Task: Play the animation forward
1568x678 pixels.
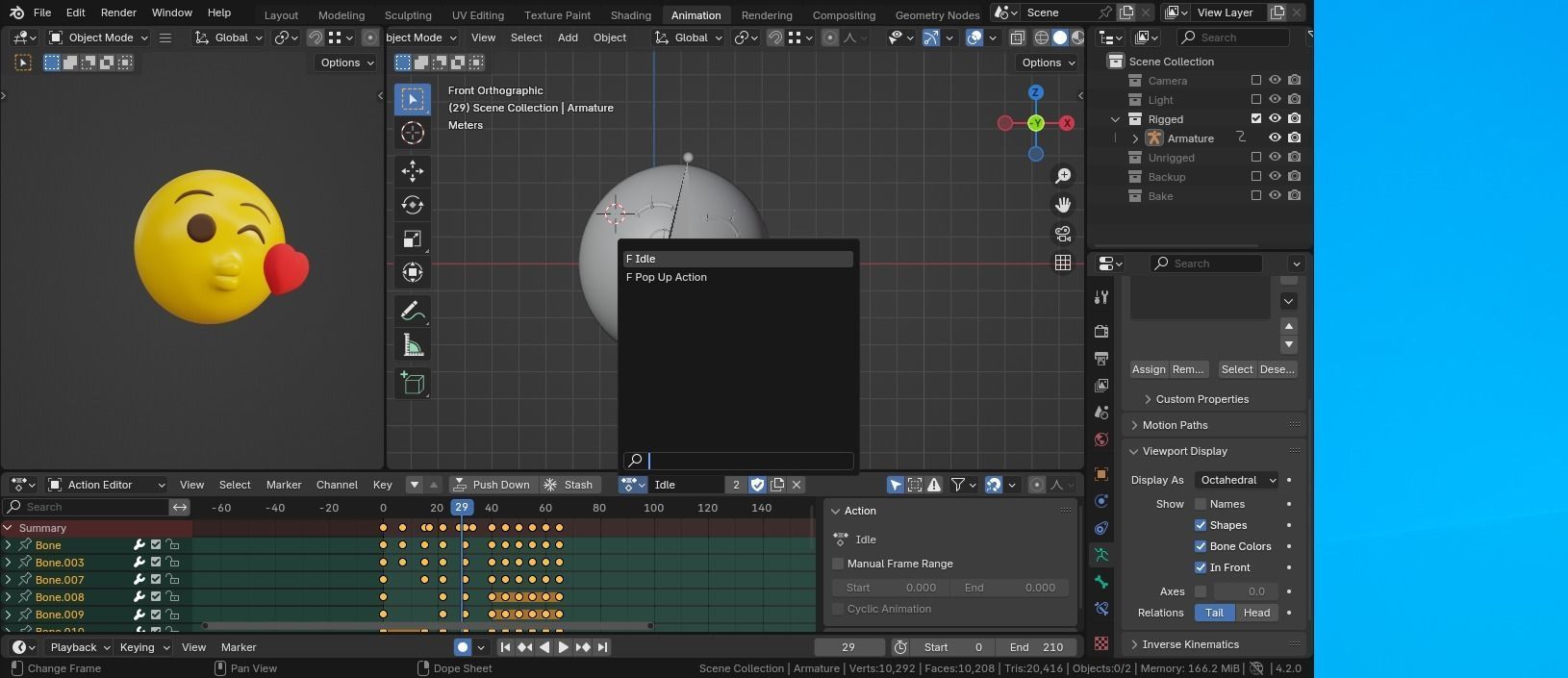Action: click(x=564, y=647)
